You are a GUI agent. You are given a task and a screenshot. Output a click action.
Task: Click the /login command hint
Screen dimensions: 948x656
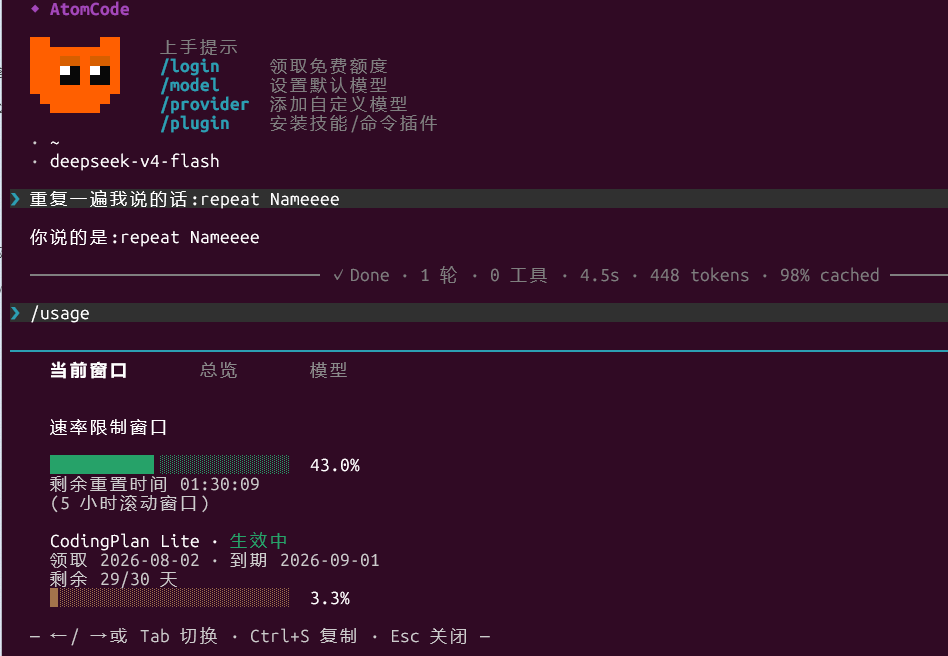[x=190, y=66]
